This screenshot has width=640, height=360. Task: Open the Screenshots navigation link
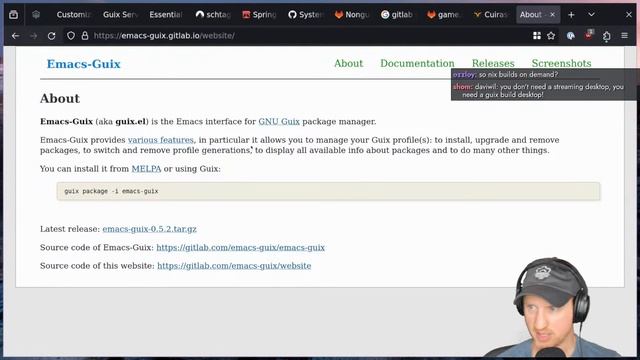click(x=561, y=63)
